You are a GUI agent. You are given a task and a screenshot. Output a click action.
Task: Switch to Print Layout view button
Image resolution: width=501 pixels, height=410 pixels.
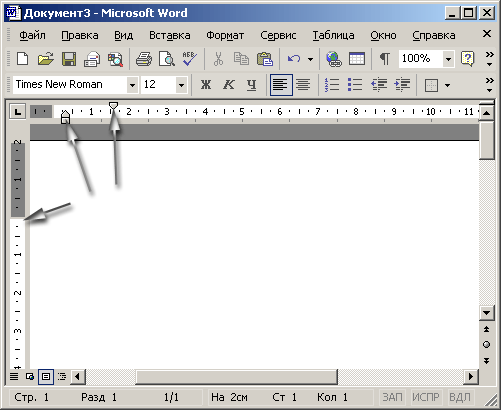(46, 377)
